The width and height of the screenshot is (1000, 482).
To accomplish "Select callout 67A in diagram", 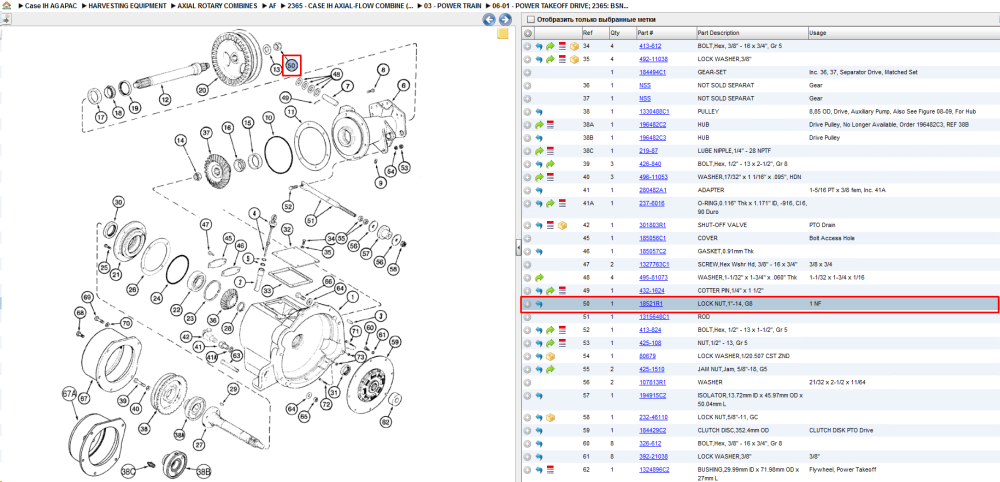I will coord(69,394).
